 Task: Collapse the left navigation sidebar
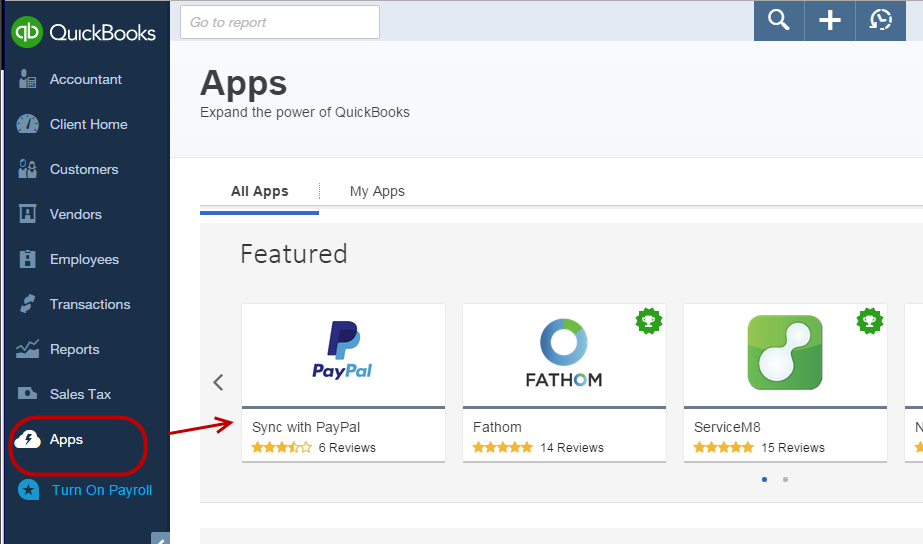tap(160, 538)
